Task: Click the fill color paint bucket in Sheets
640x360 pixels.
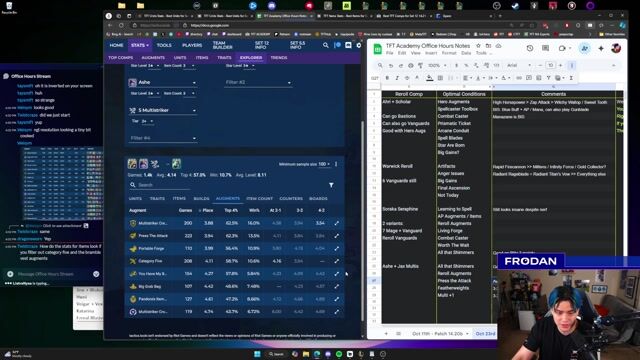Action: (x=429, y=78)
